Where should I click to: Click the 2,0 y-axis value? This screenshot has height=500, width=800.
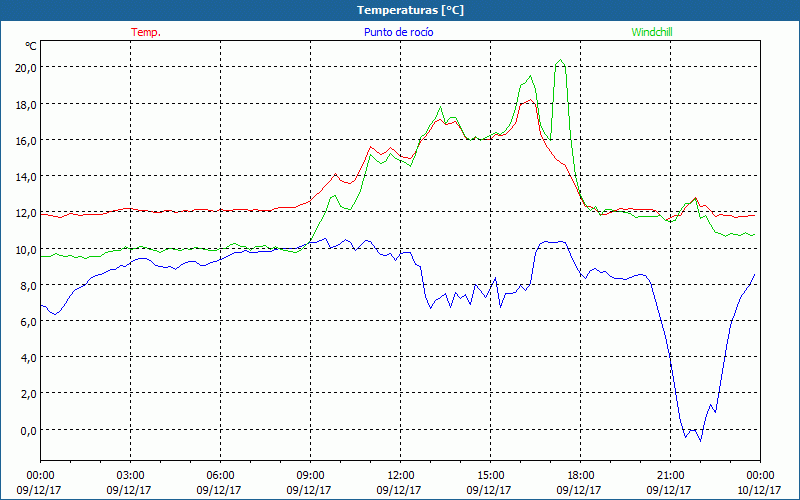[28, 394]
